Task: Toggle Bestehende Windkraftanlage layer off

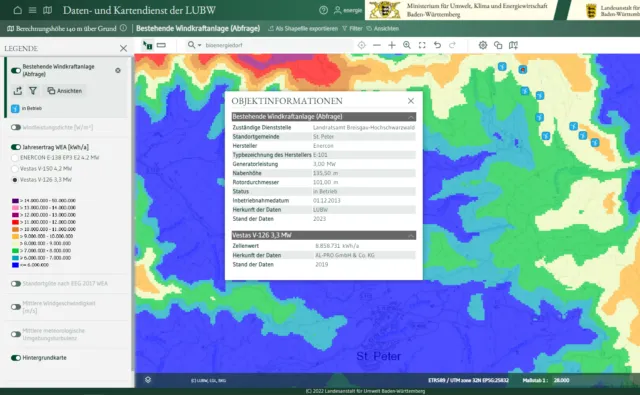Action: (x=16, y=71)
